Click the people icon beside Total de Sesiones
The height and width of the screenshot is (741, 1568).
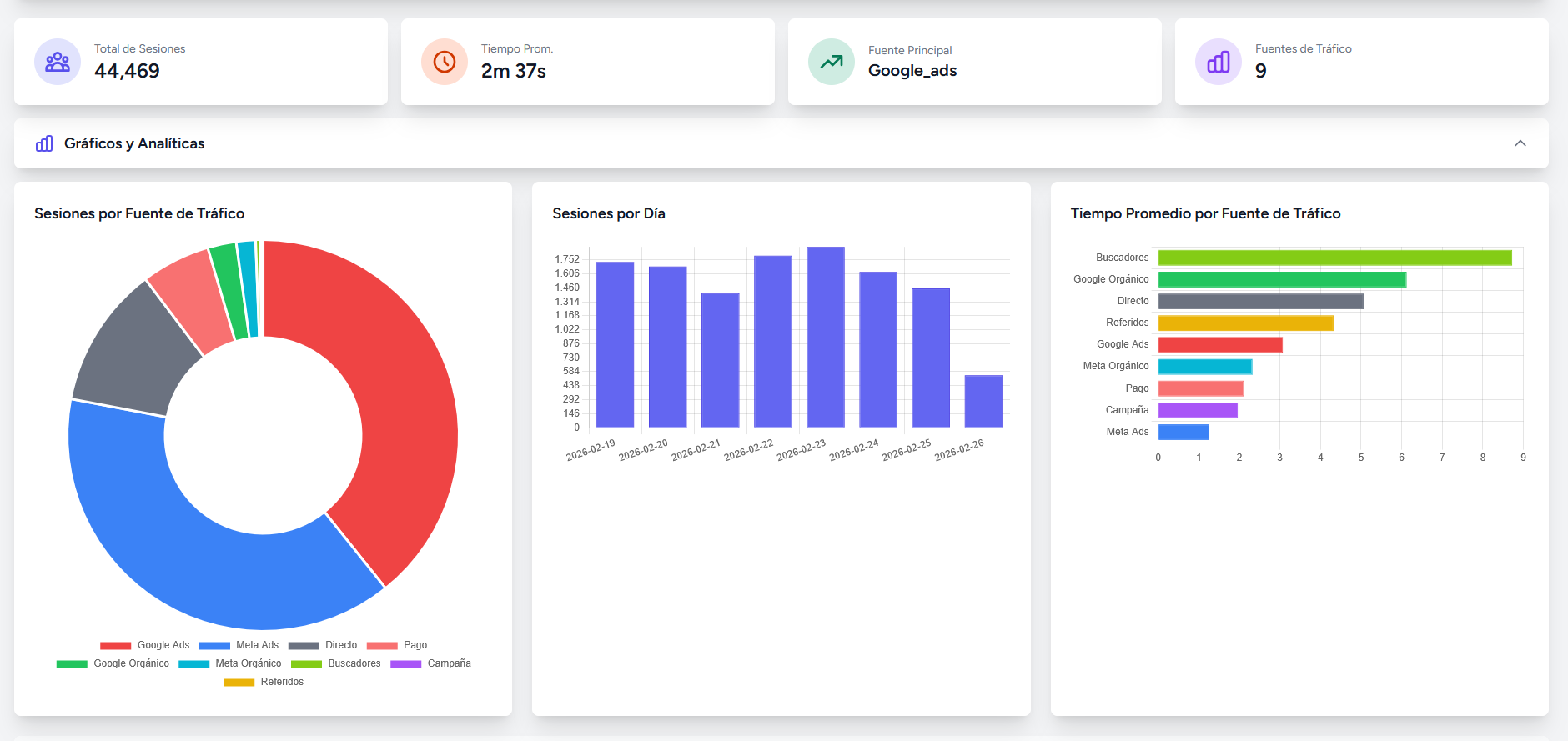pos(58,62)
